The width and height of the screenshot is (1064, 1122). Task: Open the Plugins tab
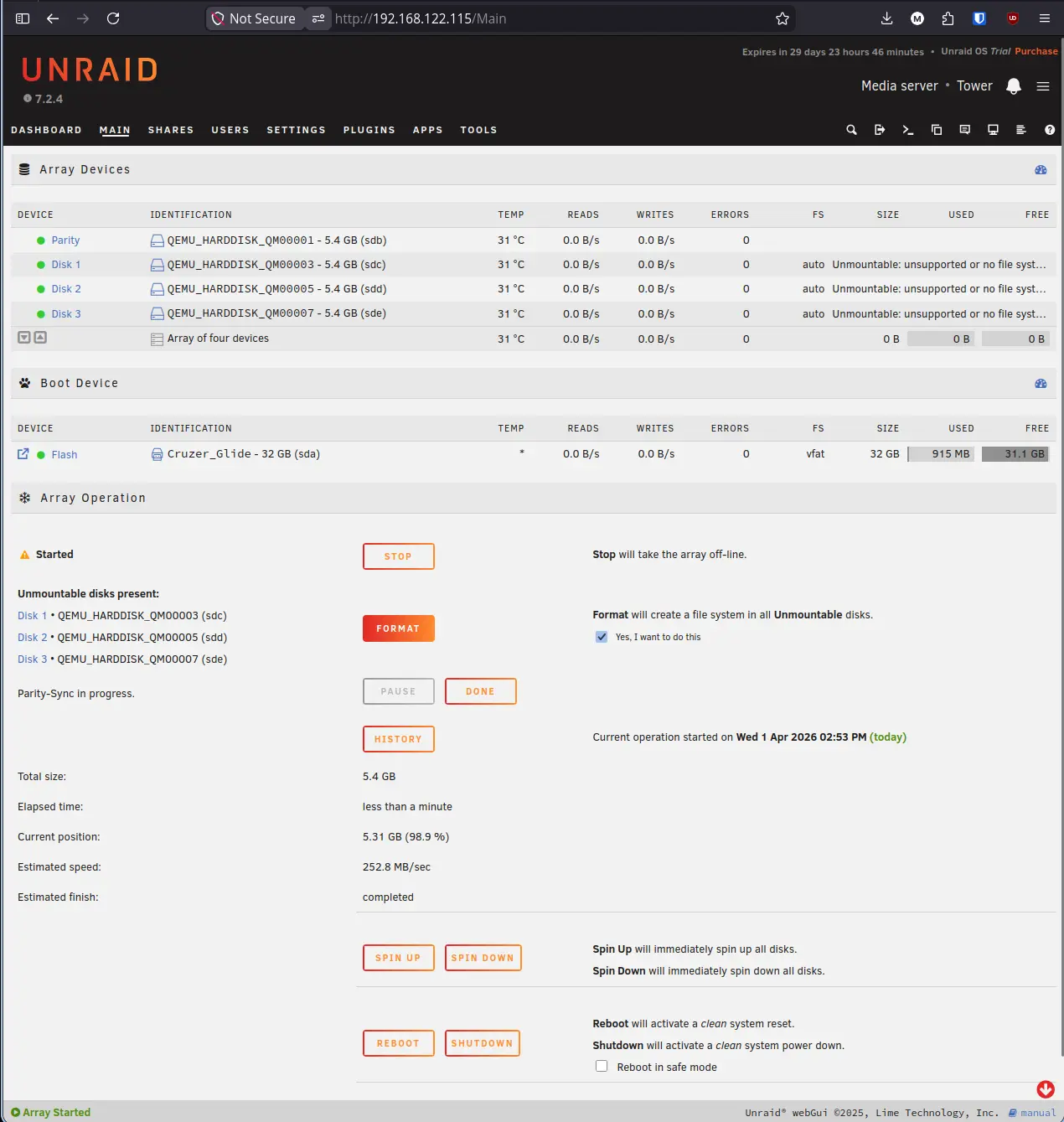pos(369,130)
